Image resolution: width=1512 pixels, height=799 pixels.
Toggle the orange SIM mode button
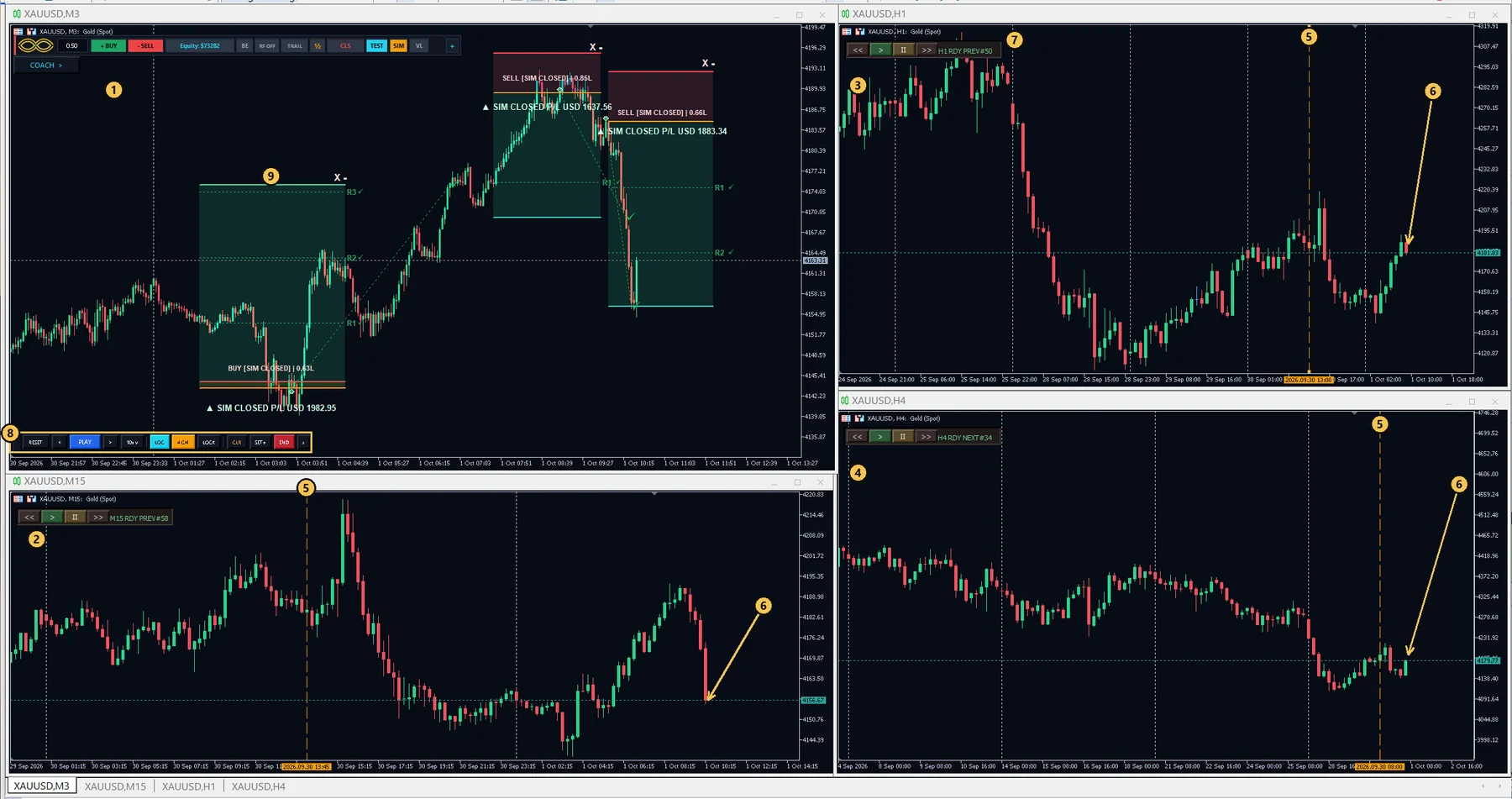398,45
